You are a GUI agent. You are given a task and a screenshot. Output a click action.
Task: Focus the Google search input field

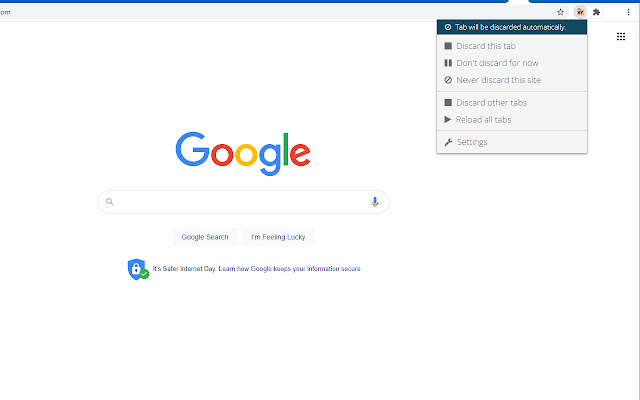243,202
